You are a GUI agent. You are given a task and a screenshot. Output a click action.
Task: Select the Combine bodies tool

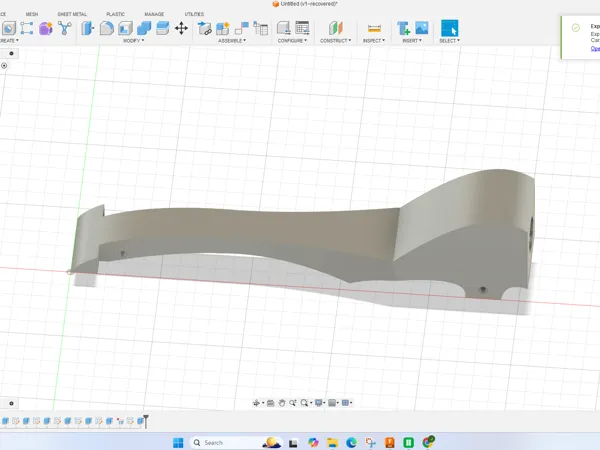[144, 28]
